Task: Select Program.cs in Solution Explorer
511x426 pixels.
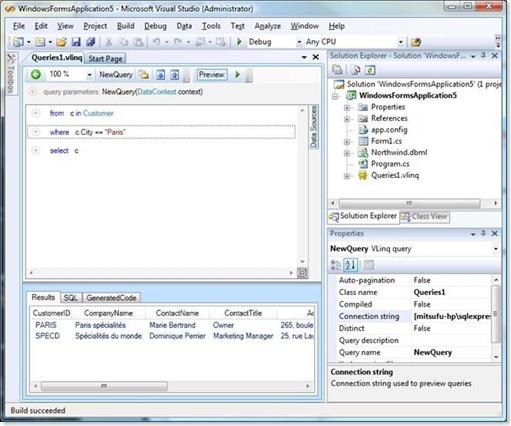Action: [390, 164]
